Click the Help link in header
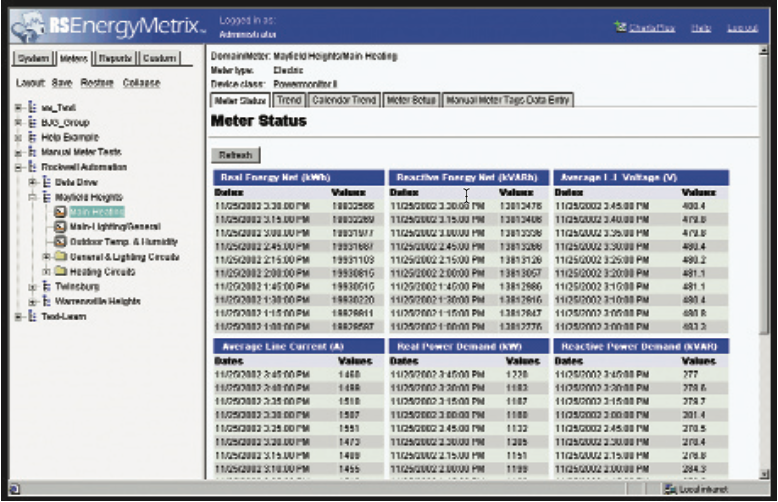 point(701,28)
